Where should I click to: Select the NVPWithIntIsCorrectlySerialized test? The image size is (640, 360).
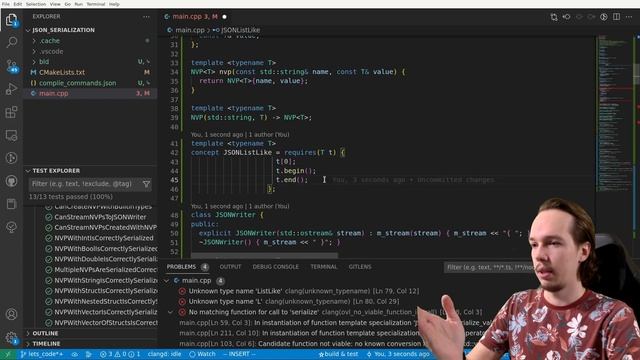[104, 238]
